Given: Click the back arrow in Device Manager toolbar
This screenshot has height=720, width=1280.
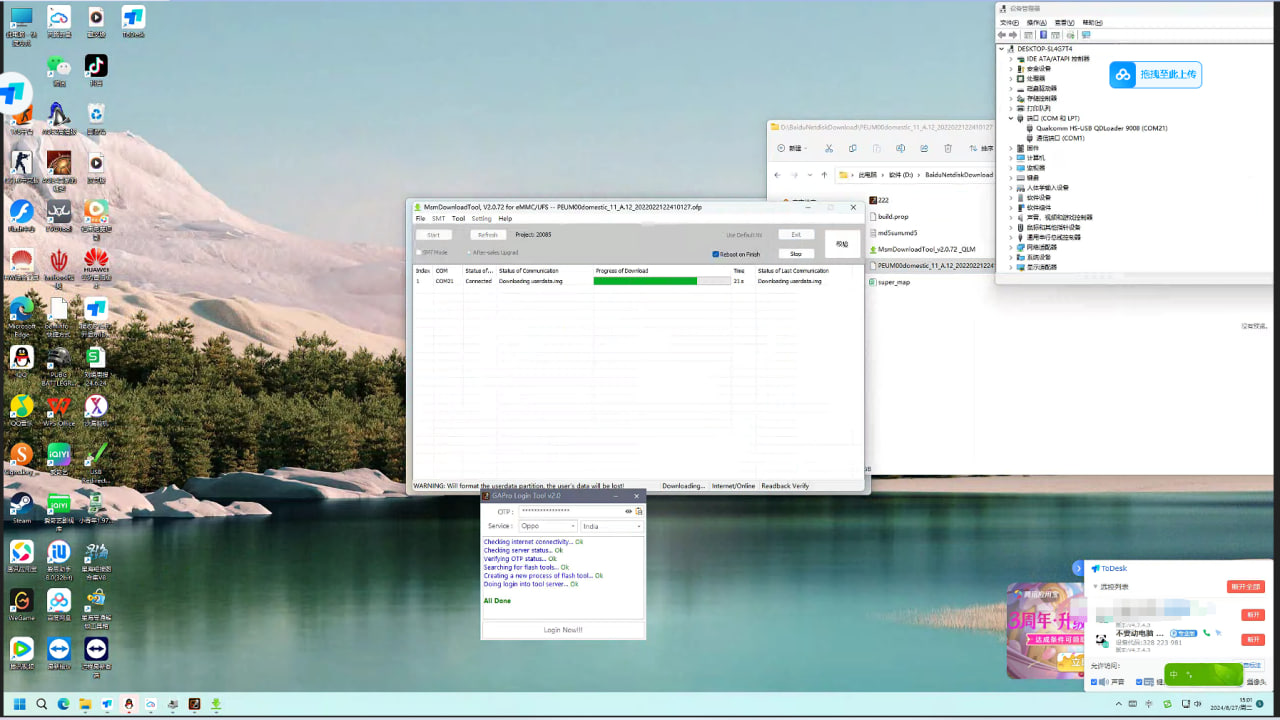Looking at the screenshot, I should point(1003,35).
